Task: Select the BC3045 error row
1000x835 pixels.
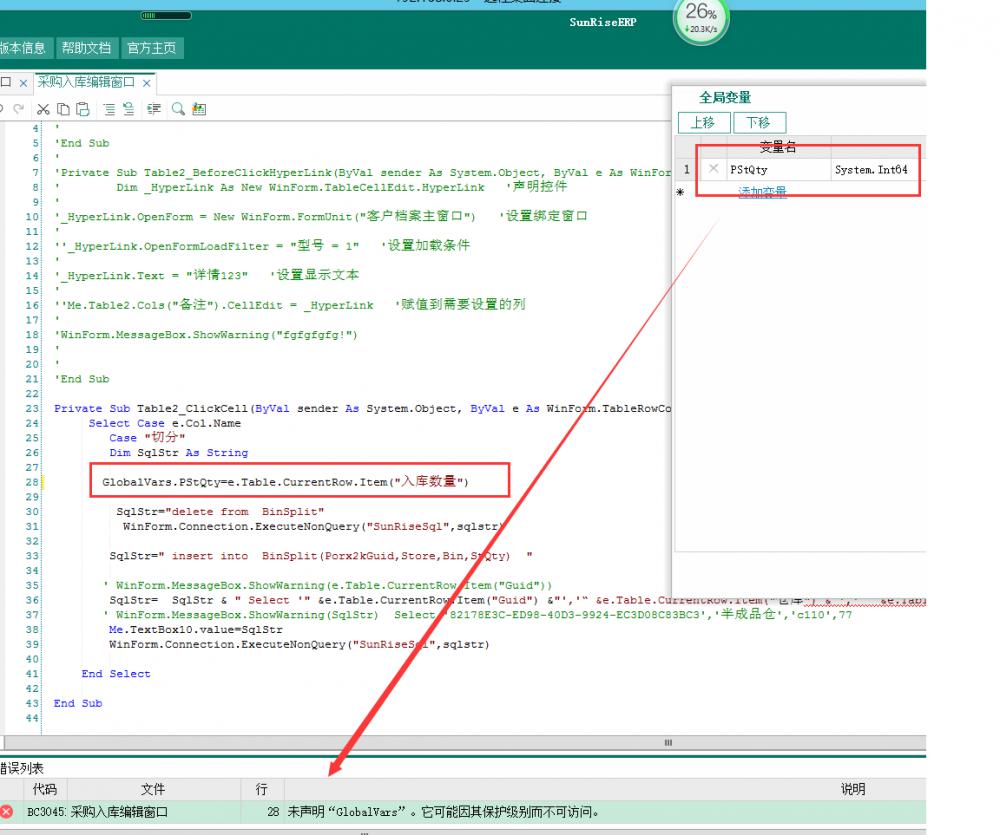Action: (x=463, y=811)
